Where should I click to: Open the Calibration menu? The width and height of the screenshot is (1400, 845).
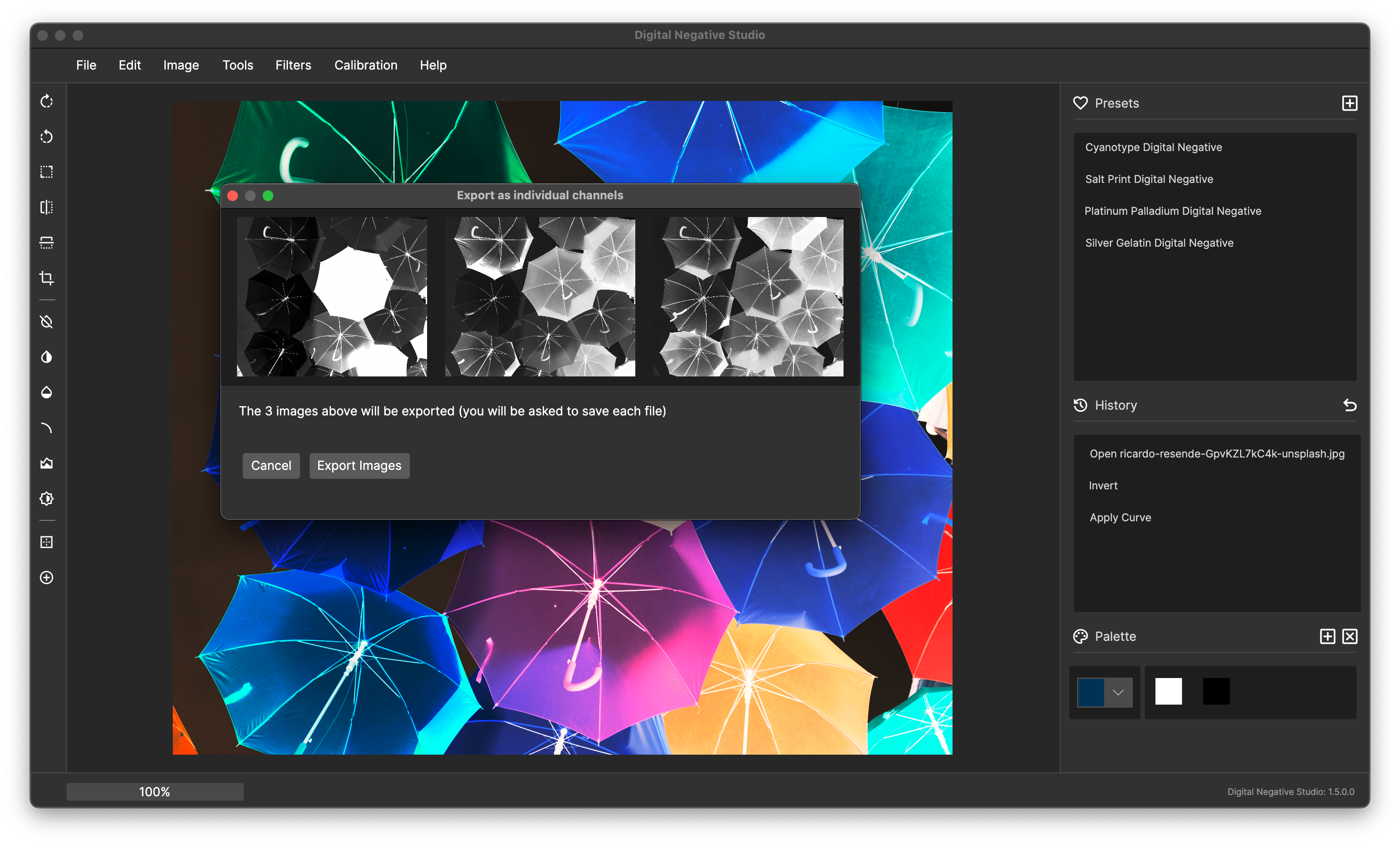point(366,65)
